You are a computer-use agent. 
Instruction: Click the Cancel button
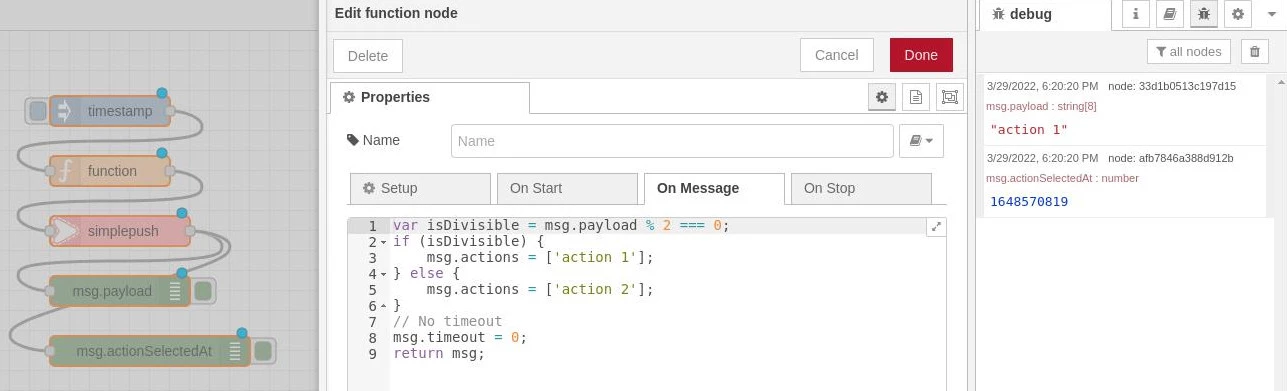pyautogui.click(x=837, y=55)
